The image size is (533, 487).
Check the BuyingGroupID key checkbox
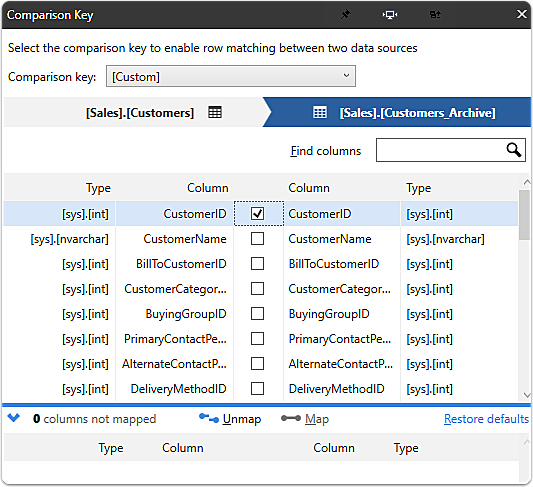(x=257, y=314)
